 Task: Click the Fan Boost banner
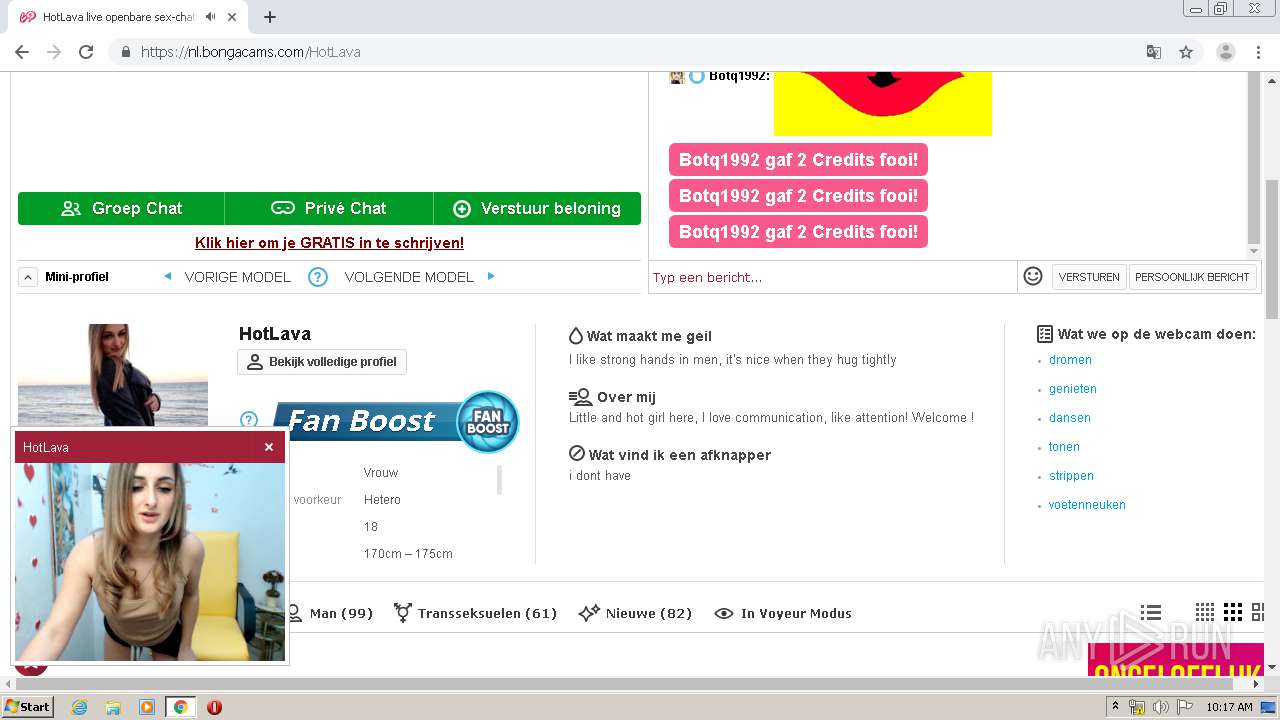pyautogui.click(x=395, y=420)
